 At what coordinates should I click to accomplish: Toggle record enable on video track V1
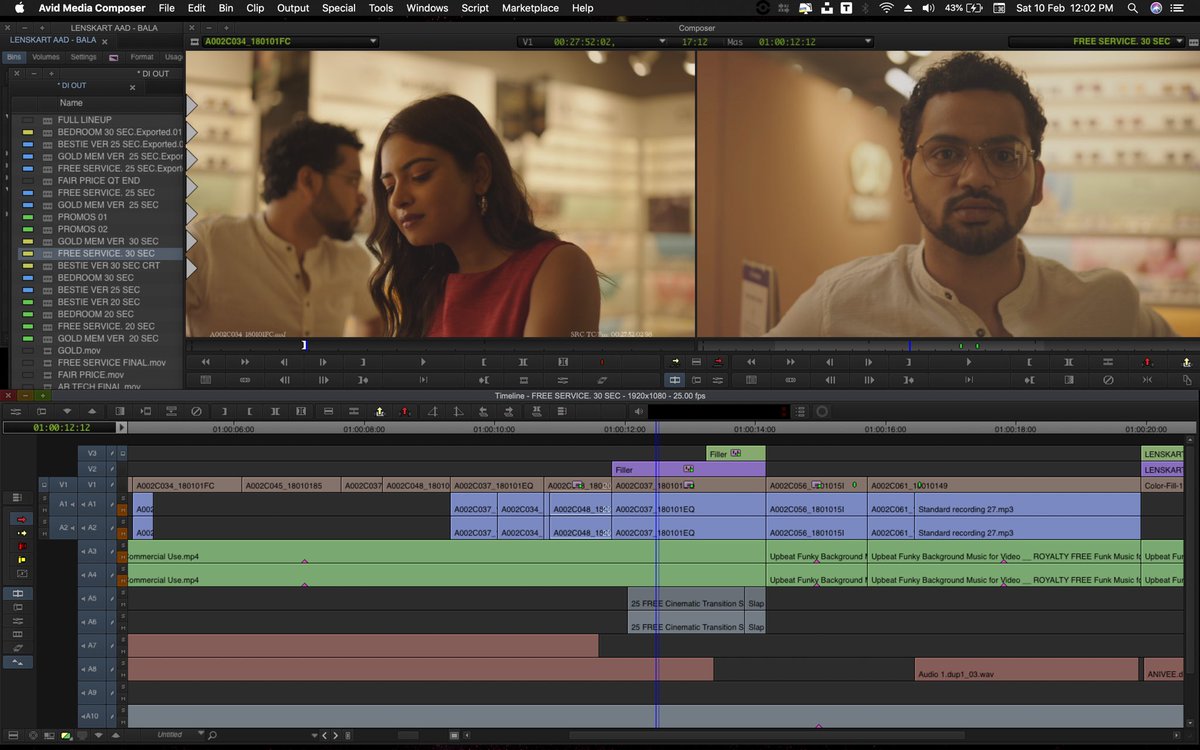(x=92, y=485)
